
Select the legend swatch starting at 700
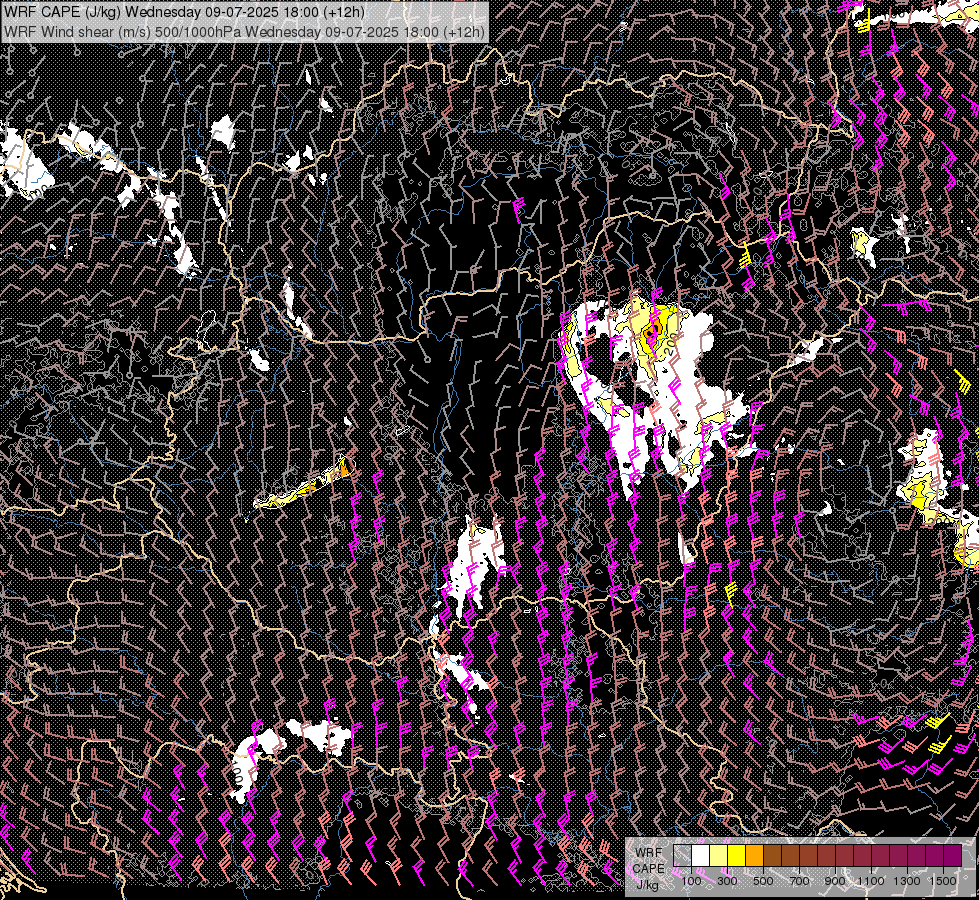(x=809, y=855)
